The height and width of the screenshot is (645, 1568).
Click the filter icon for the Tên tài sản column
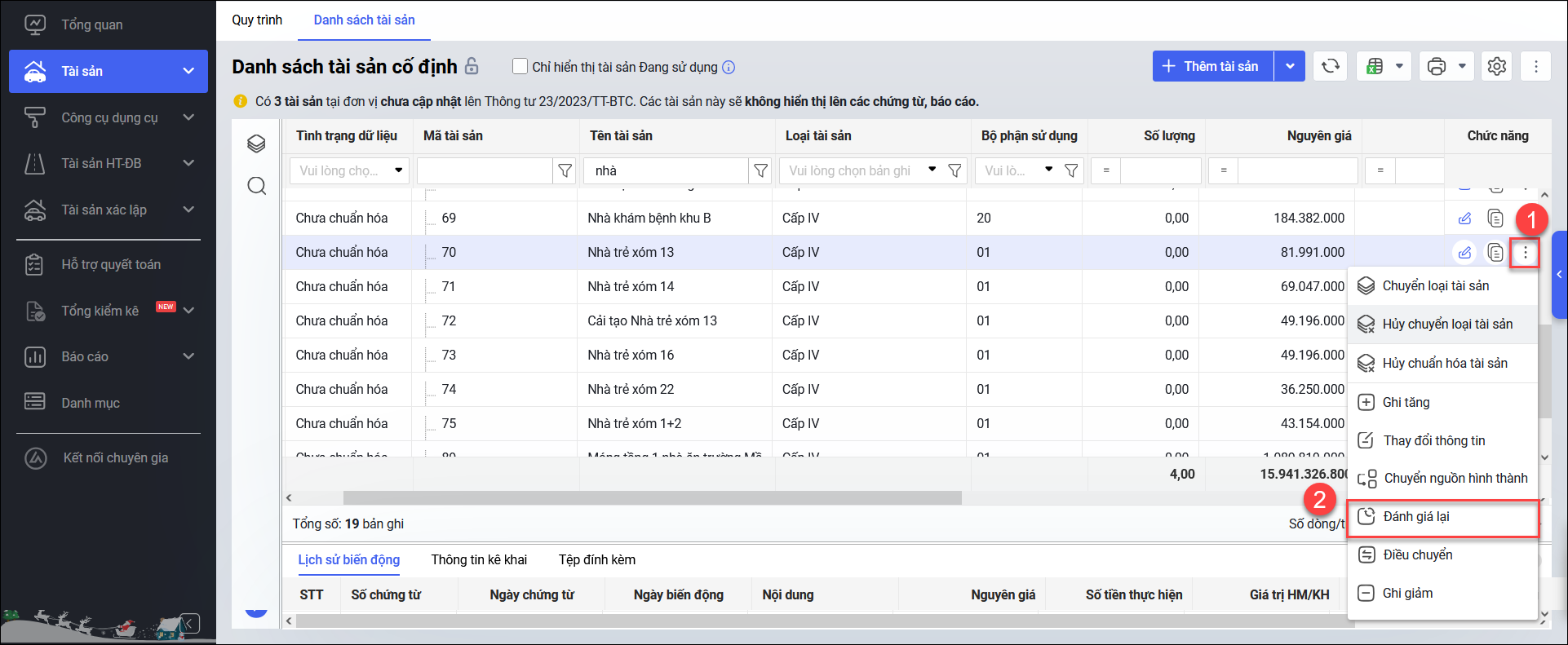[x=760, y=170]
